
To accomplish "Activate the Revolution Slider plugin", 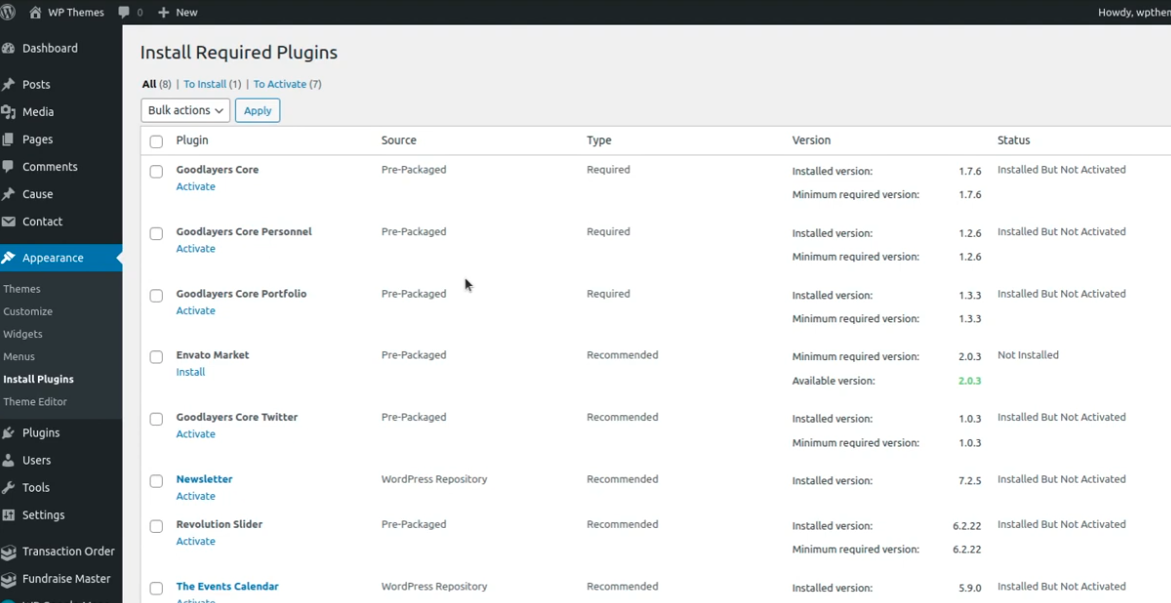I will [x=195, y=541].
